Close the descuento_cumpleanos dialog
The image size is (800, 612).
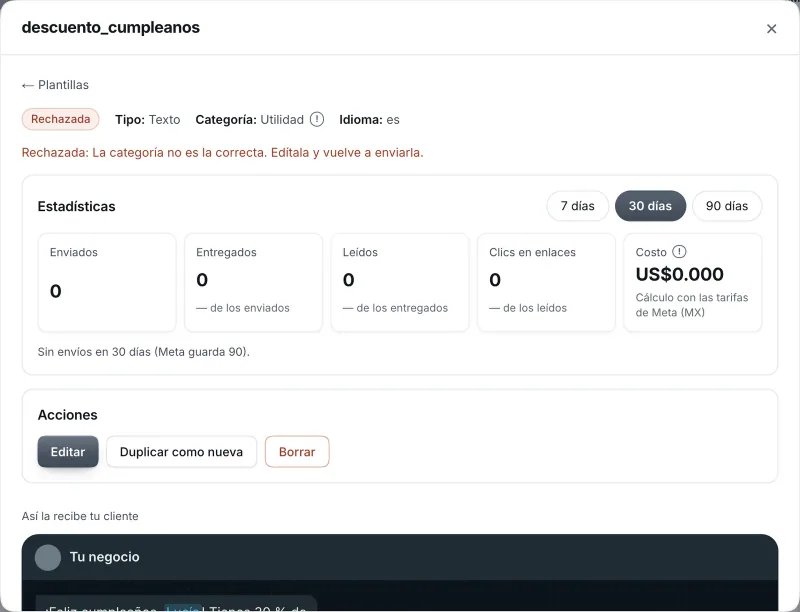(x=771, y=29)
